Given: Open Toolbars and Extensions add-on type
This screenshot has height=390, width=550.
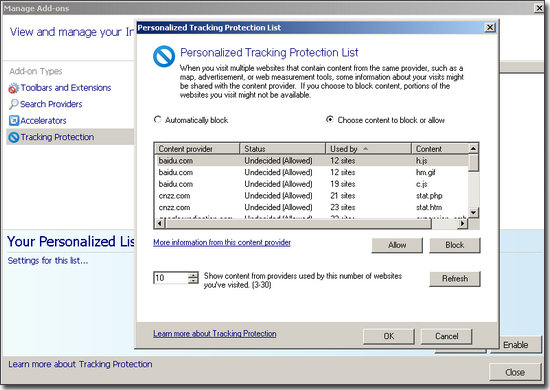Looking at the screenshot, I should click(66, 88).
